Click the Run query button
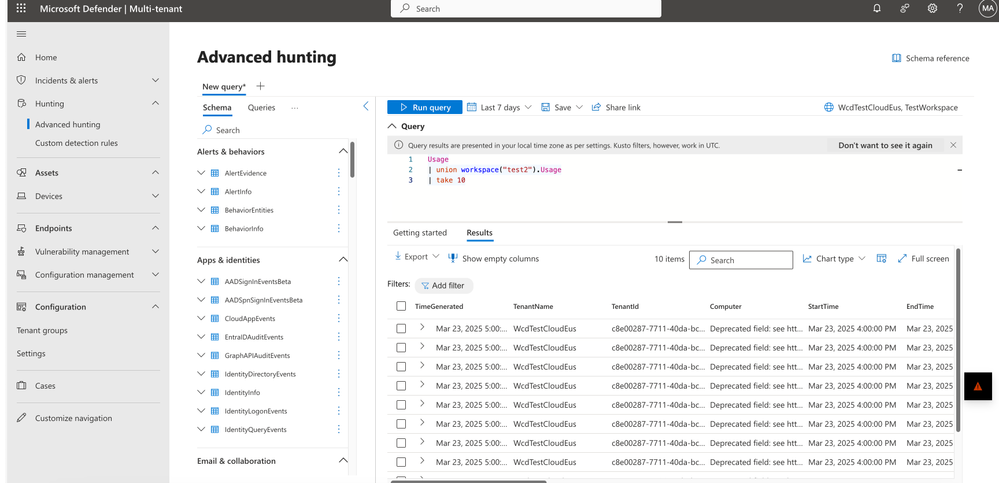The width and height of the screenshot is (999, 483). point(425,108)
